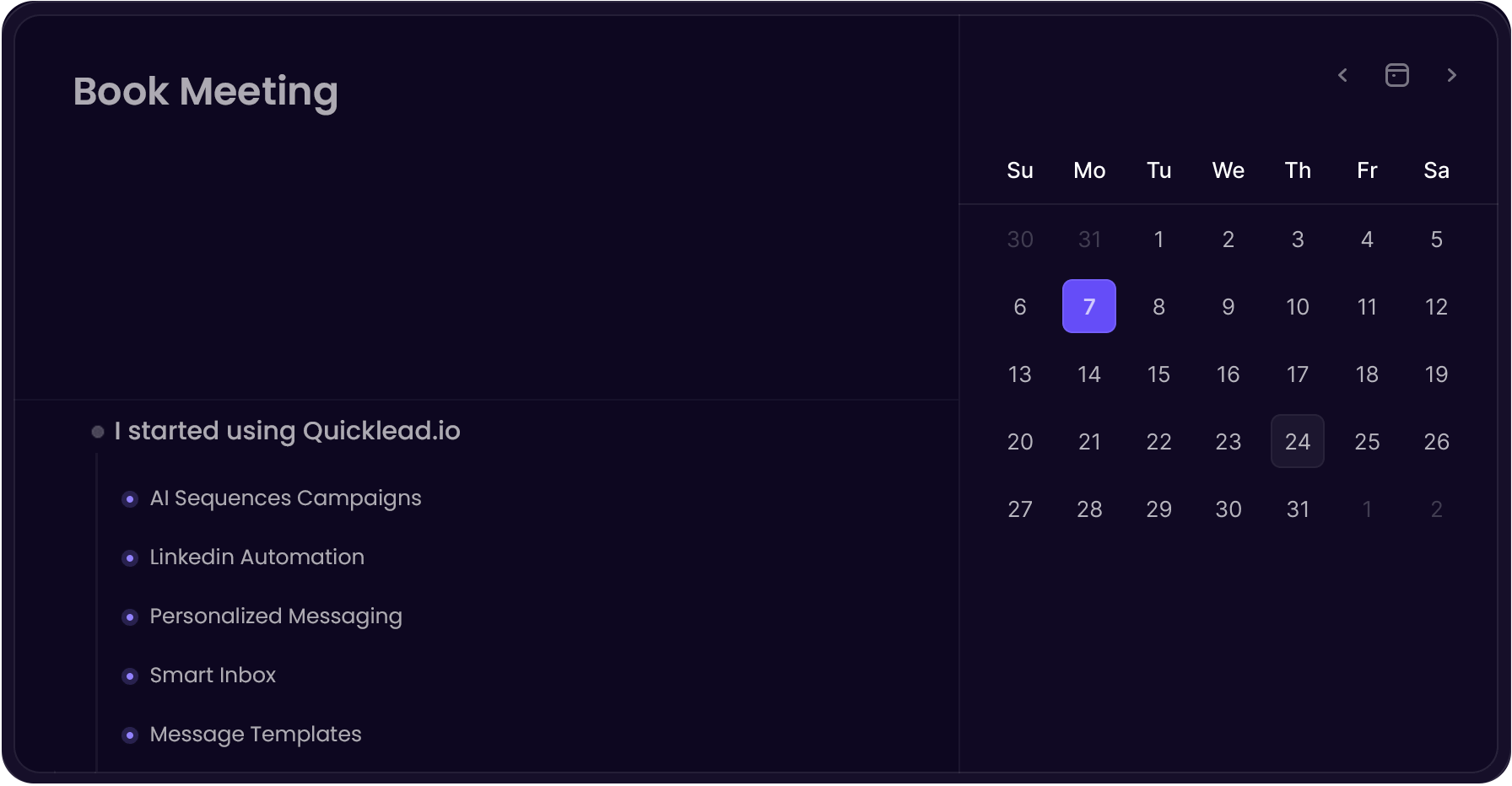Choose the 15th on the calendar
This screenshot has height=786, width=1512.
[1158, 374]
